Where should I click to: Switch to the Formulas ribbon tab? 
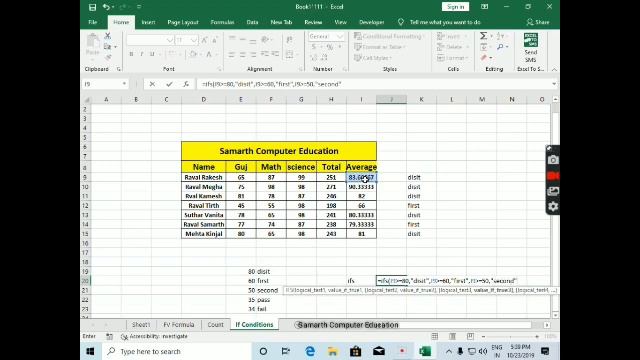pos(222,22)
